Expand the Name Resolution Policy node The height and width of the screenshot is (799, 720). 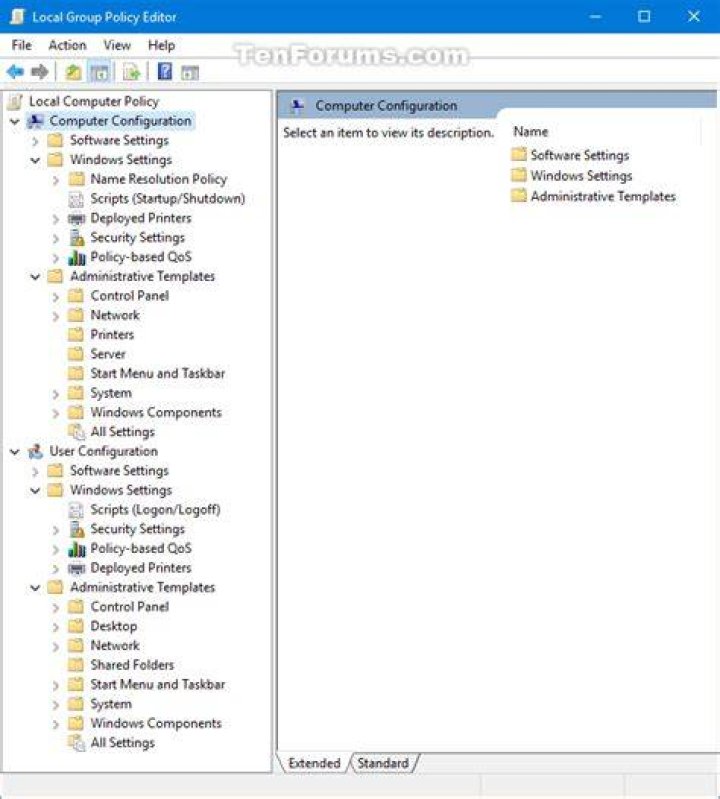(56, 180)
